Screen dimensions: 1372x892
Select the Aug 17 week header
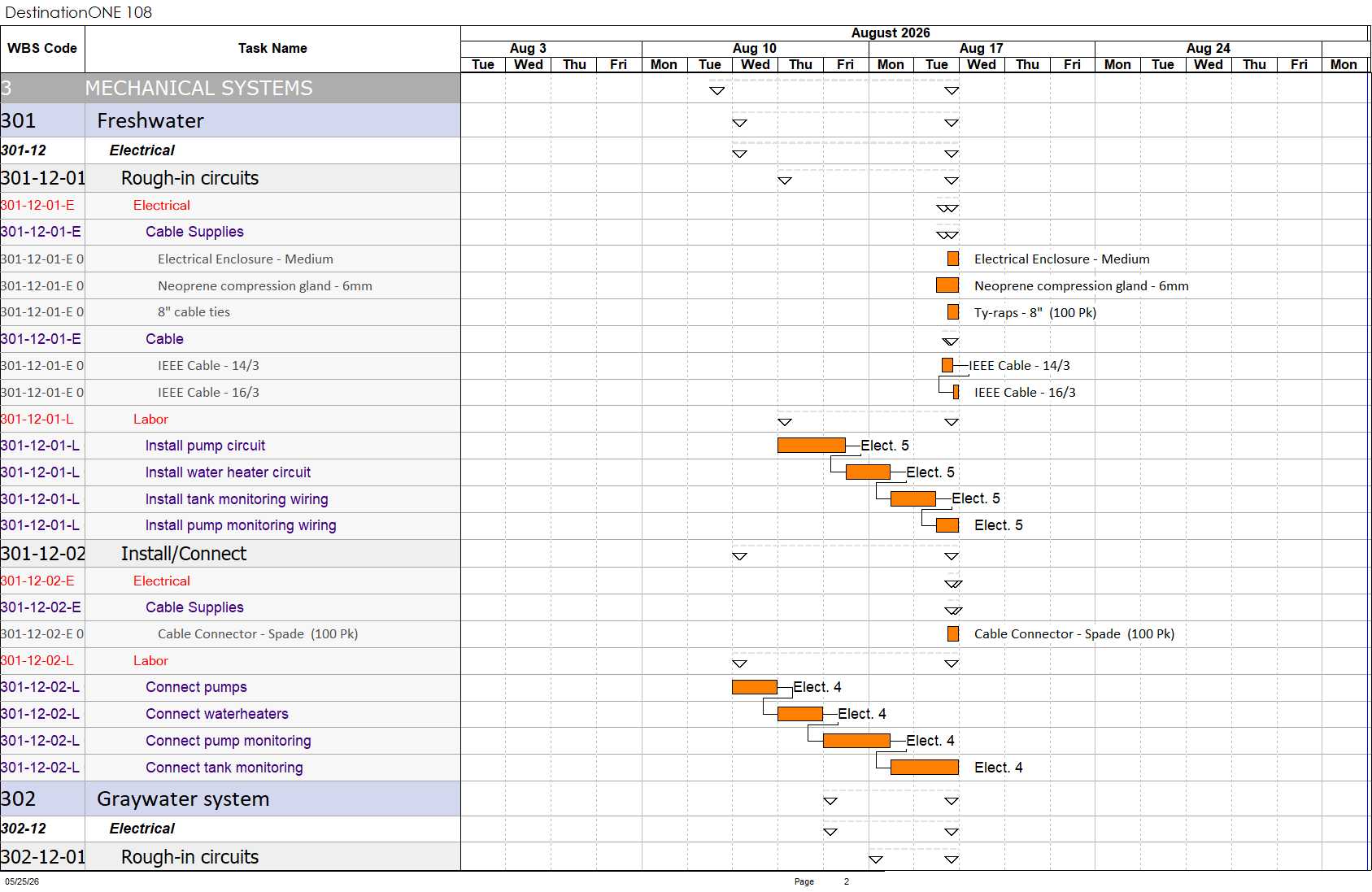982,48
